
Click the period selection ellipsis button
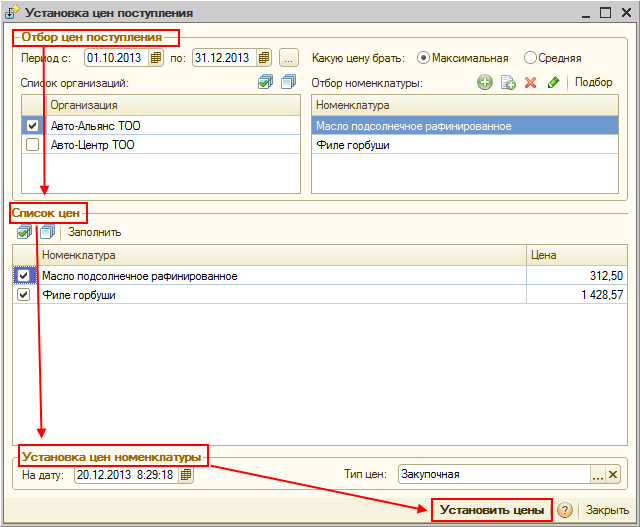point(288,58)
